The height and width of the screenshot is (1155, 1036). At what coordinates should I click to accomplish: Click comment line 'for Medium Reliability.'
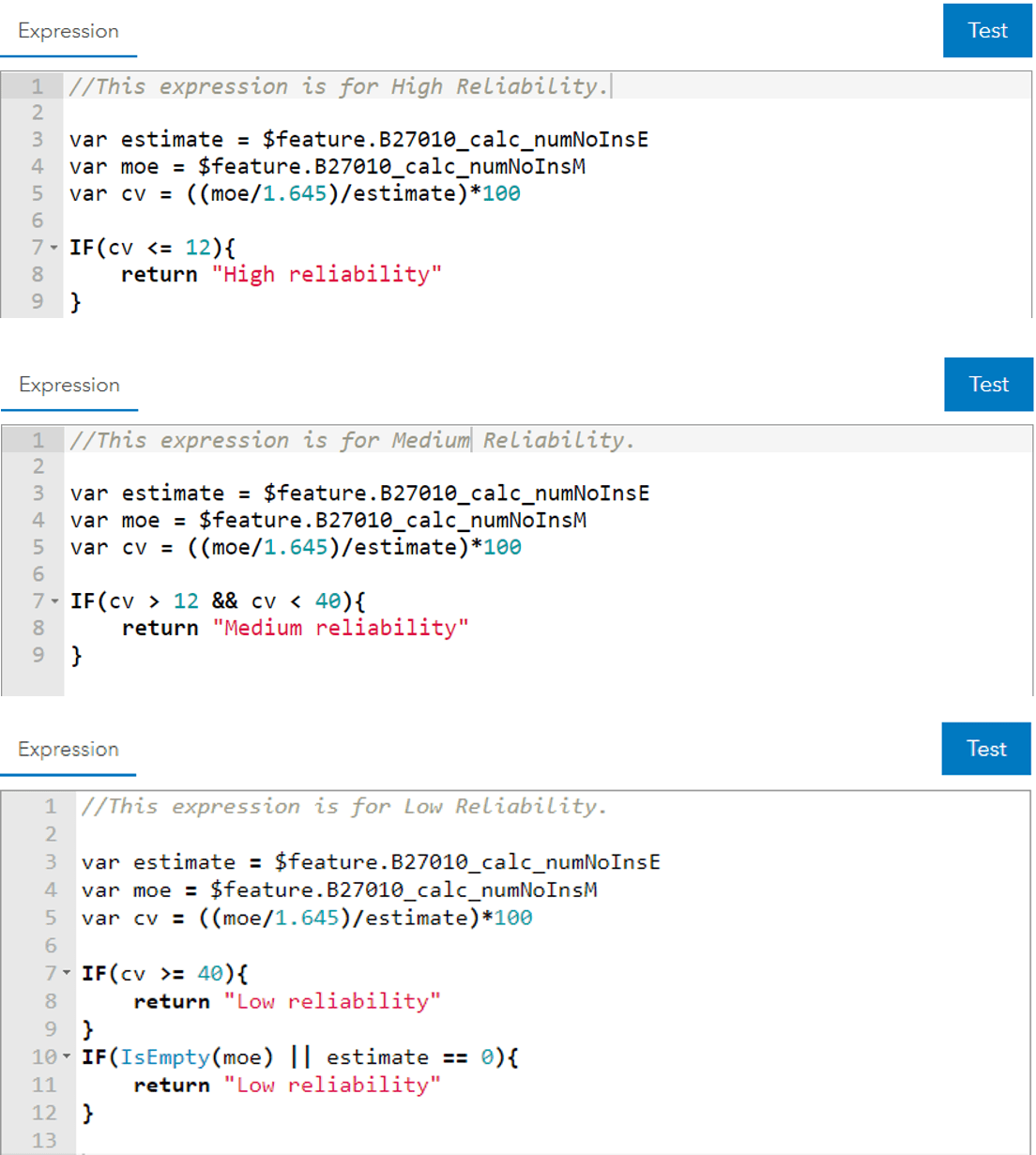(x=352, y=440)
